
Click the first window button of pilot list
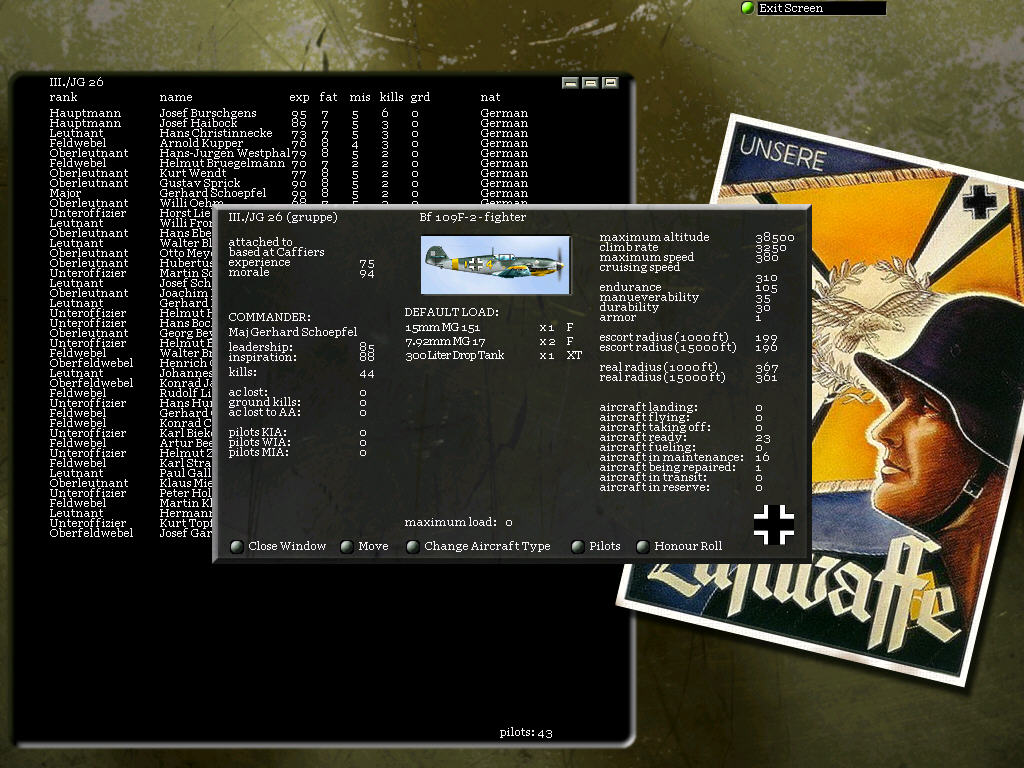tap(570, 83)
